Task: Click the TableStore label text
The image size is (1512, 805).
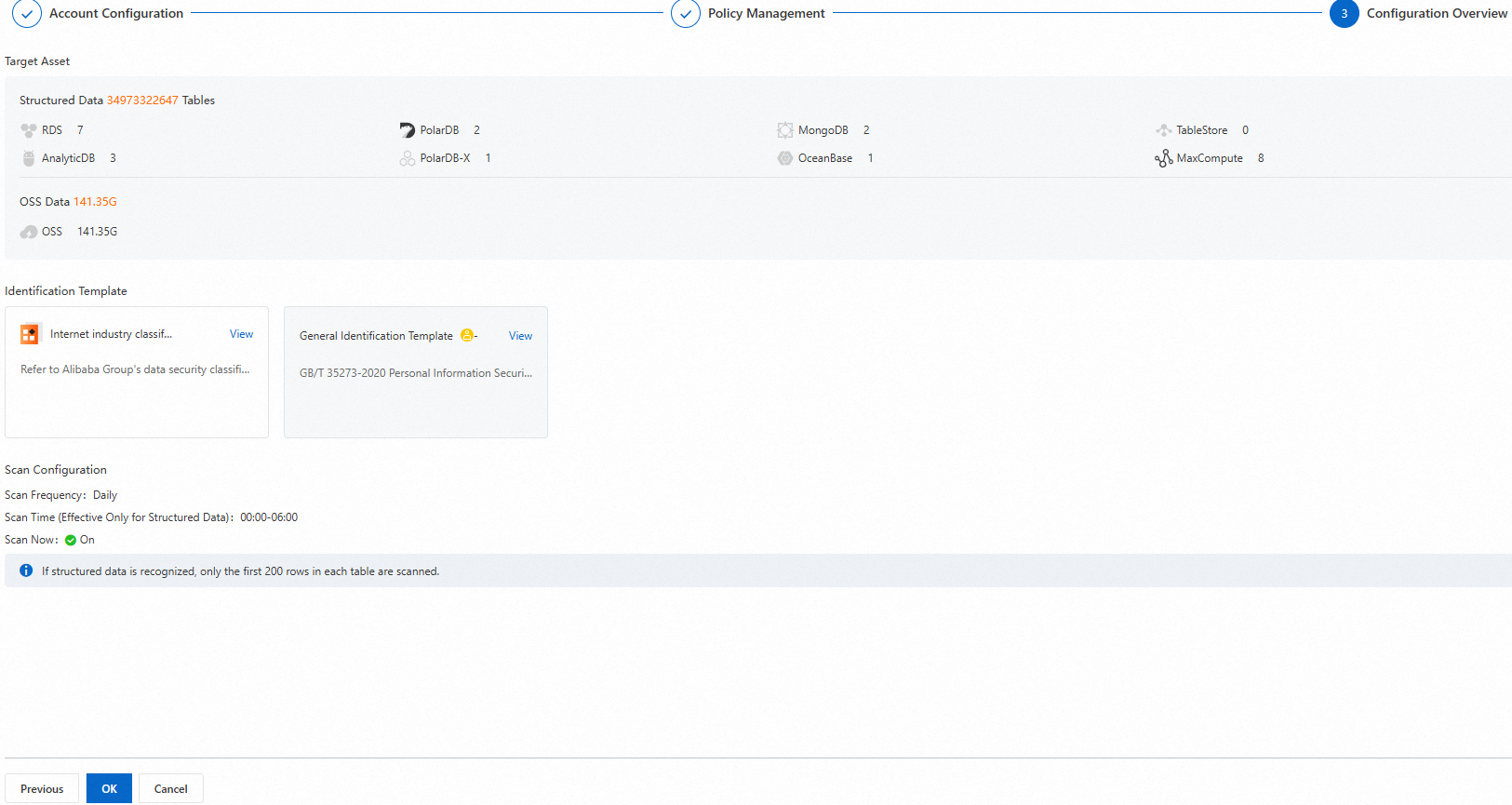Action: (x=1202, y=130)
